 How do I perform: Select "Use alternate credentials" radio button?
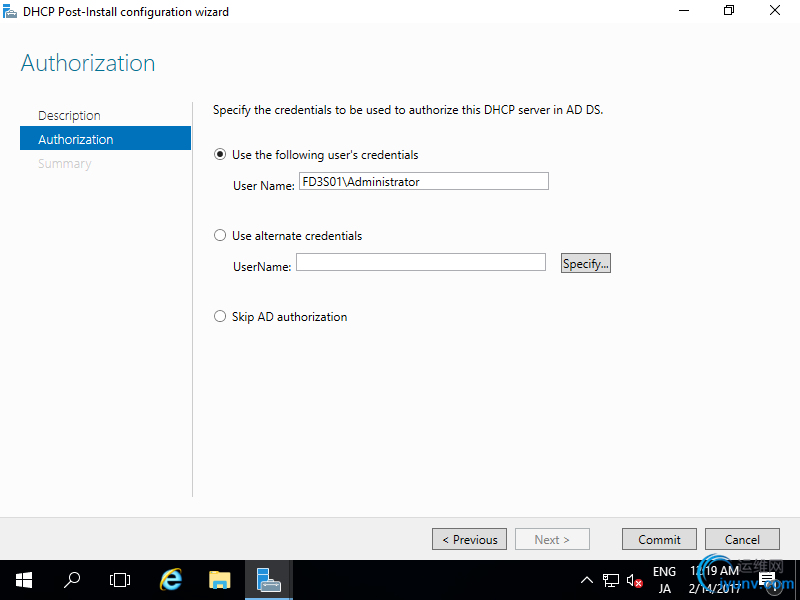coord(219,235)
